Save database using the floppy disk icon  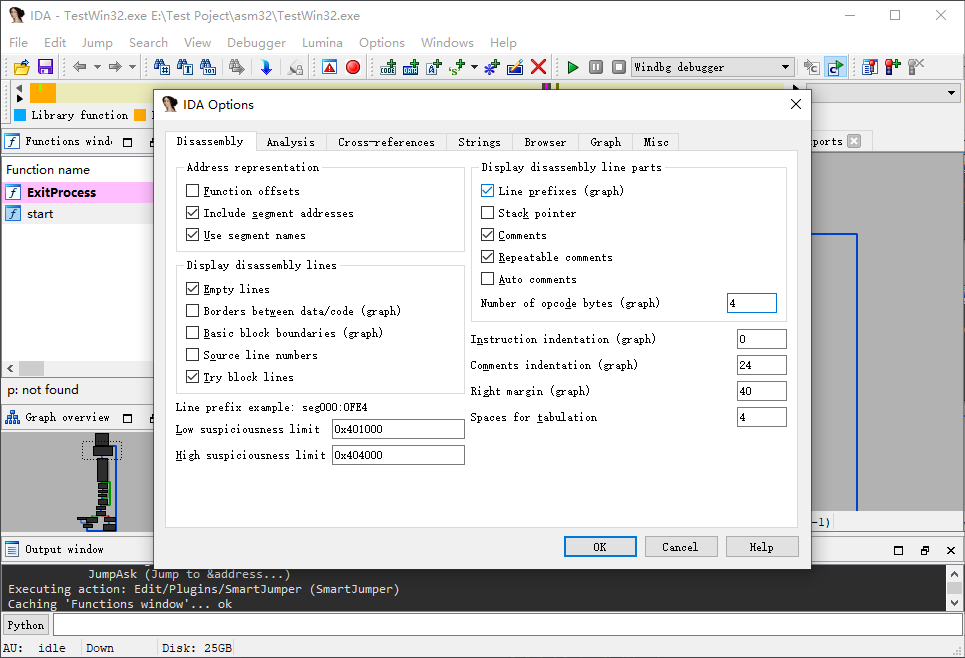tap(46, 67)
